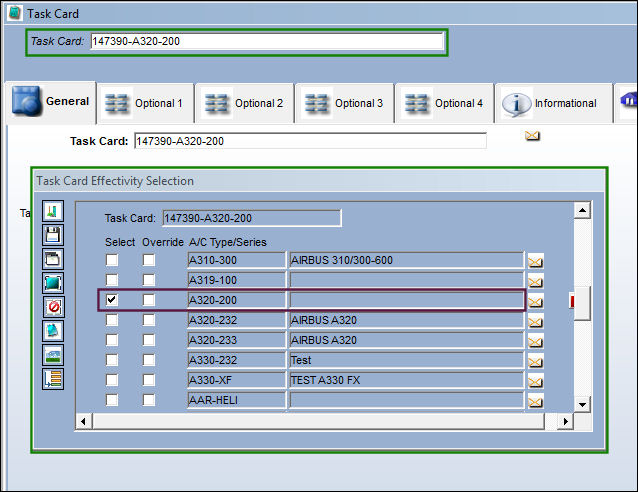Click the AIRBUS 310/300-600 description cell
The height and width of the screenshot is (492, 638).
(406, 260)
